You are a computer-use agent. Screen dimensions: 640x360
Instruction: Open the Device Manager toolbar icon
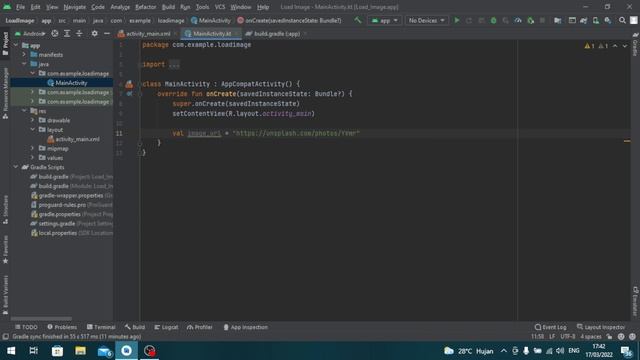(596, 20)
